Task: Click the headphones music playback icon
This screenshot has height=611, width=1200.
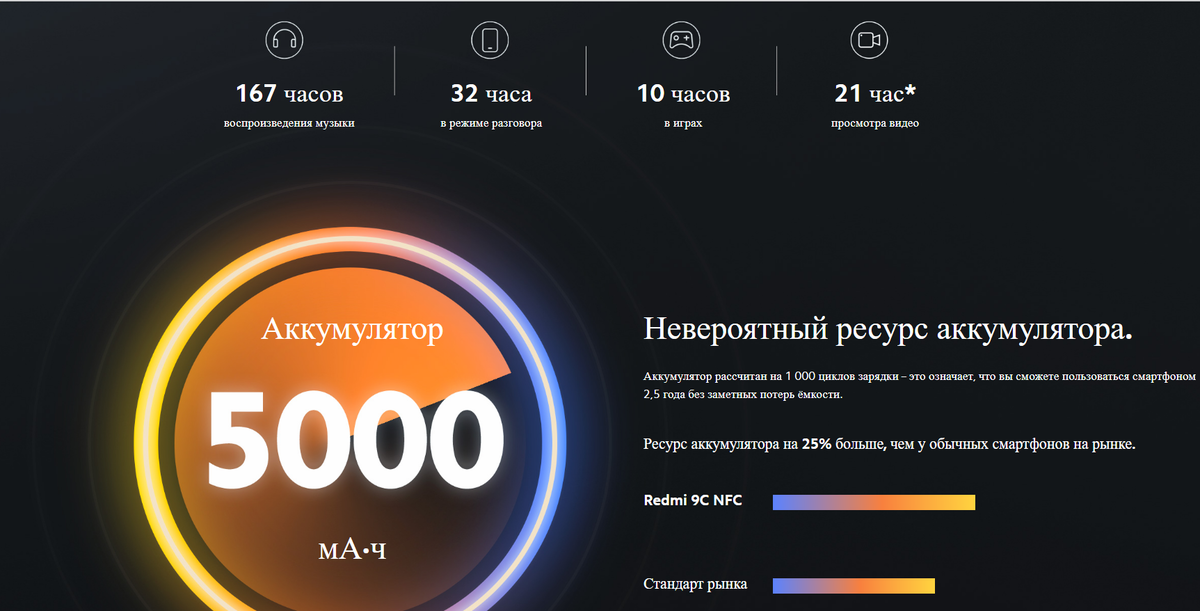Action: (x=284, y=40)
